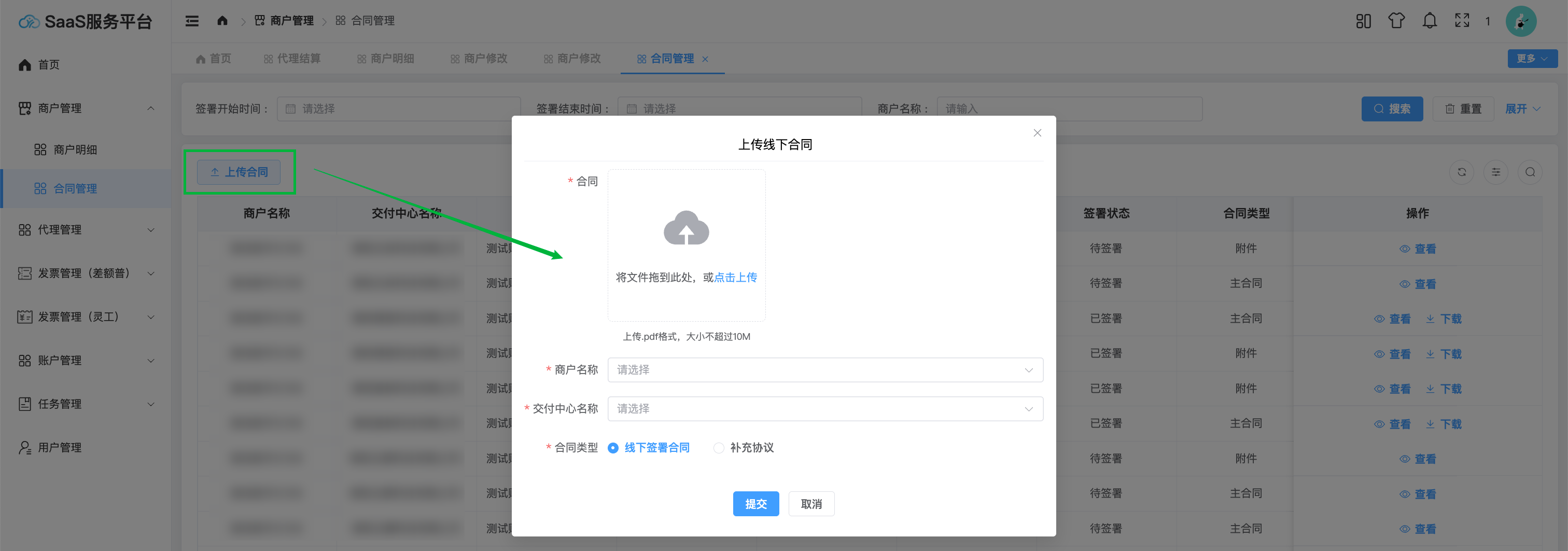Click the notification bell icon

1429,21
